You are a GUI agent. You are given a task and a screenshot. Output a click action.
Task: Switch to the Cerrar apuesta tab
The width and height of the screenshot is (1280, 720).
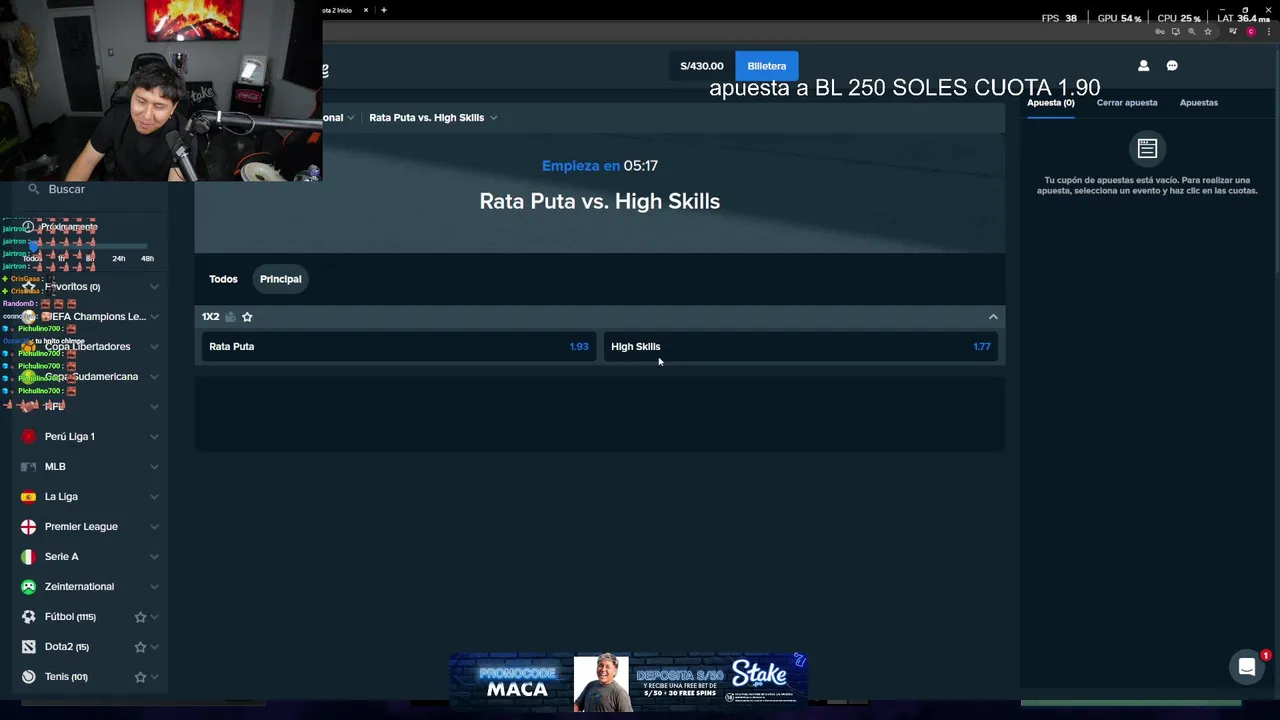[x=1127, y=103]
